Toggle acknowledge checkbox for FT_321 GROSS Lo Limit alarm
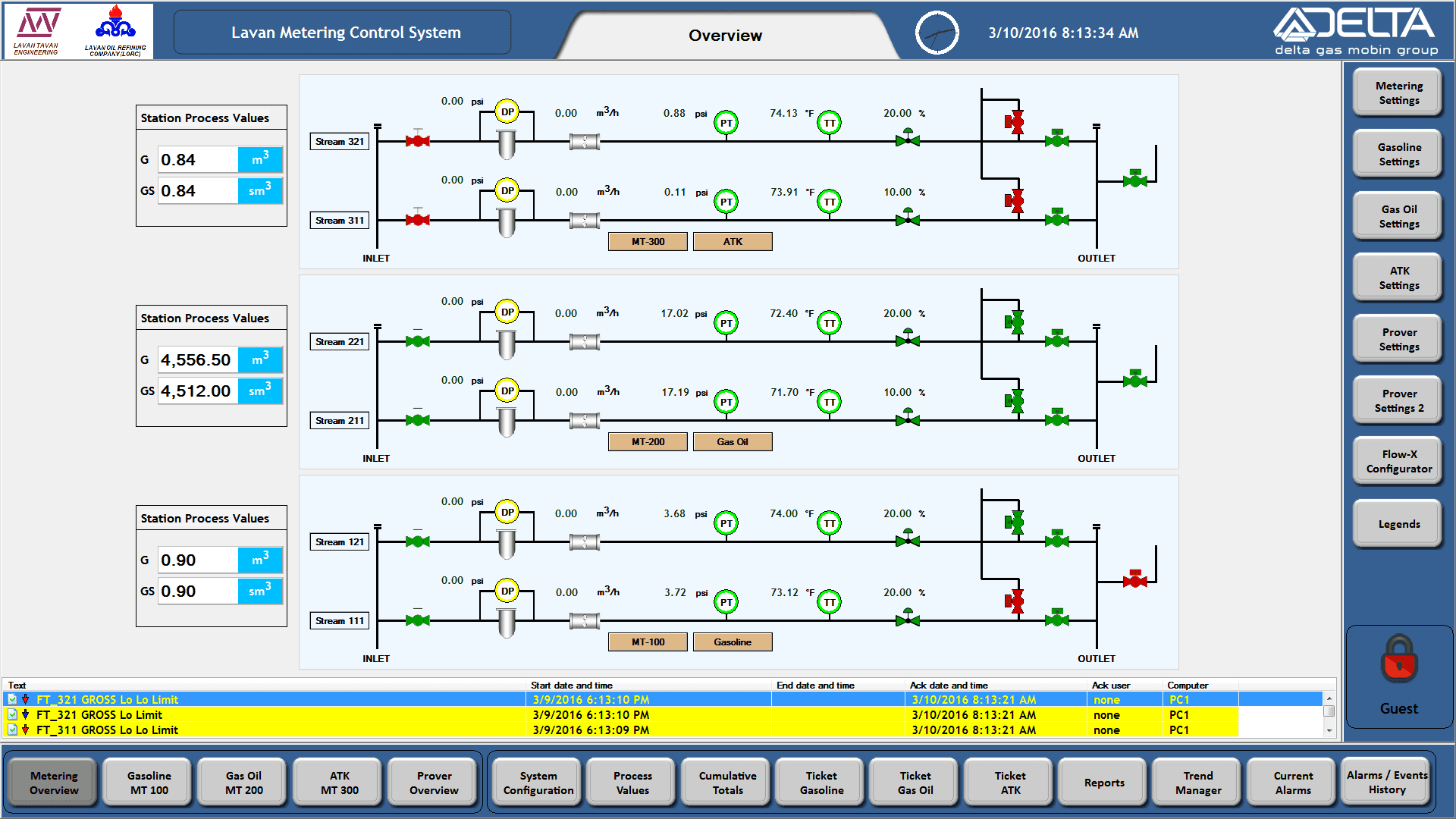The image size is (1456, 819). point(12,714)
